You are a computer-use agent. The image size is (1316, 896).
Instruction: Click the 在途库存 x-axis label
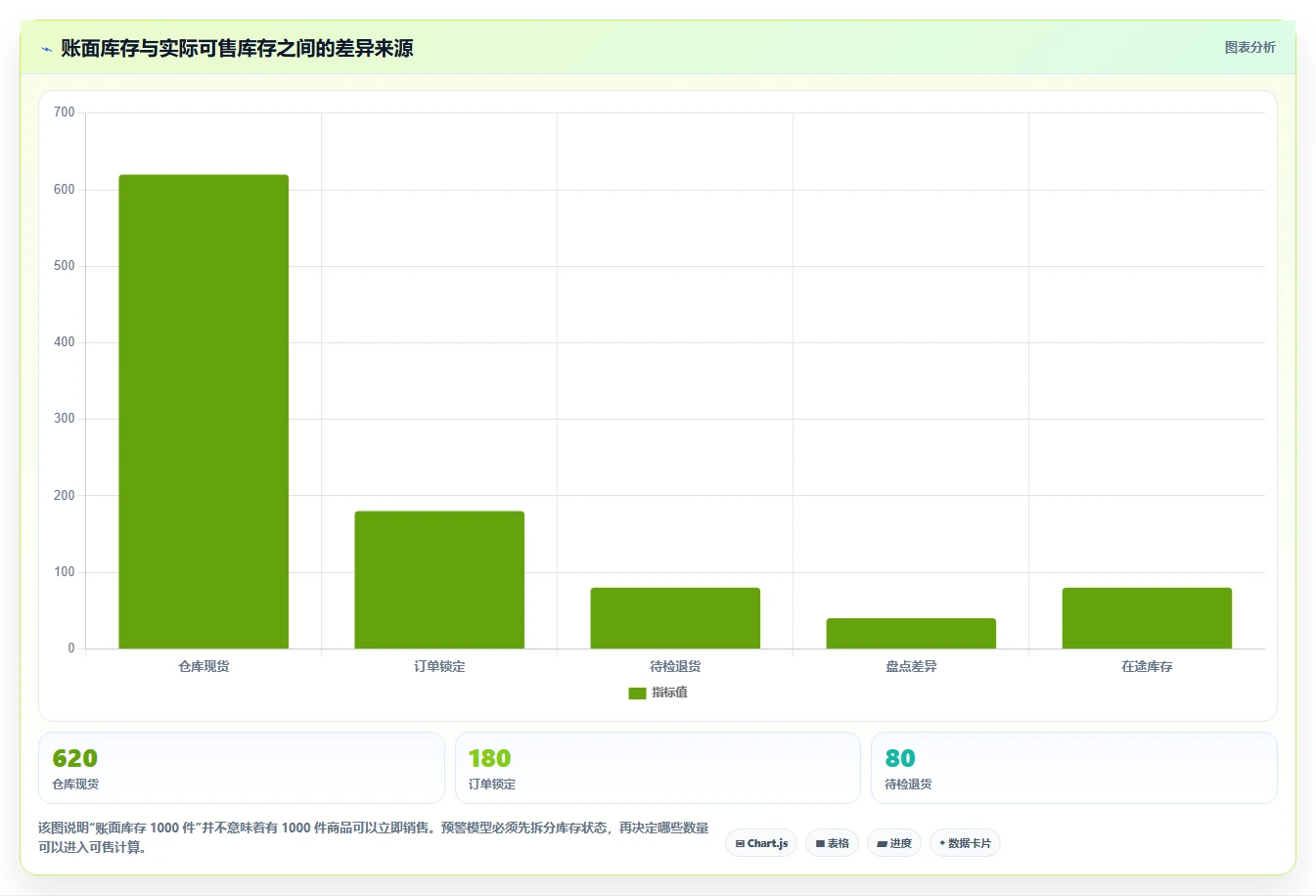coord(1147,666)
